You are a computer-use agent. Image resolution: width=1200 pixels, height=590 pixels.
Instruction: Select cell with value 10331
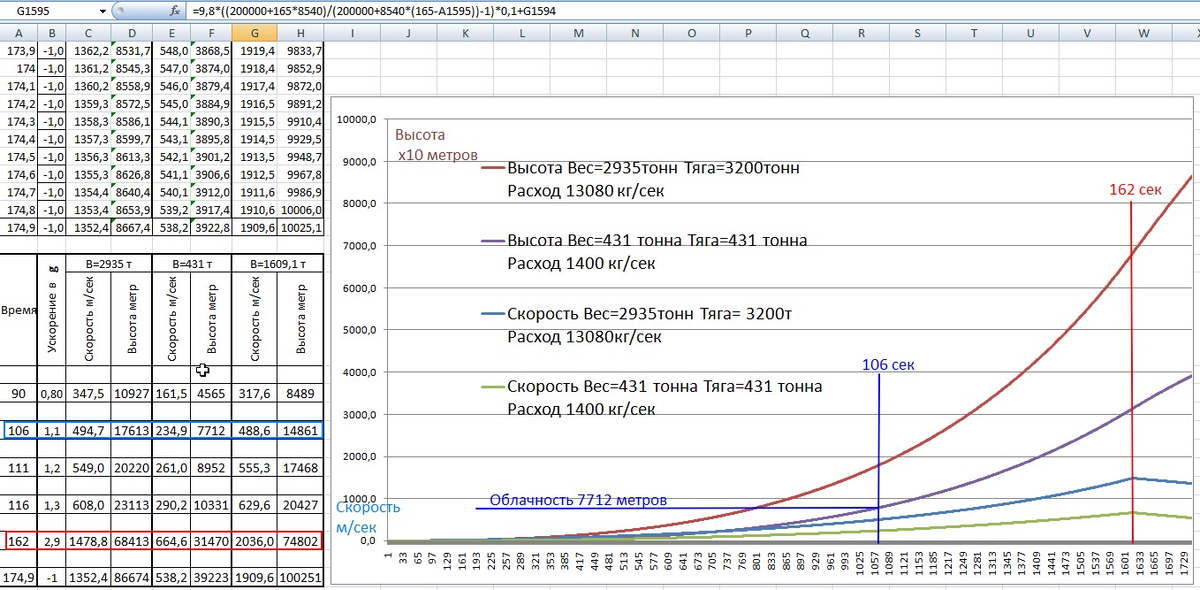click(x=211, y=505)
